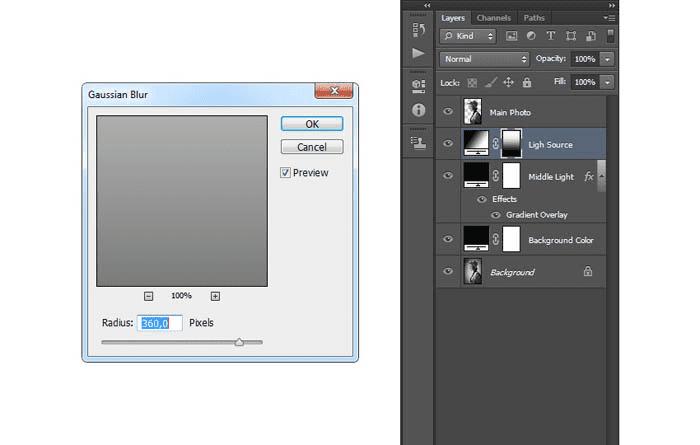Filter layers by smart object icon

coord(591,36)
